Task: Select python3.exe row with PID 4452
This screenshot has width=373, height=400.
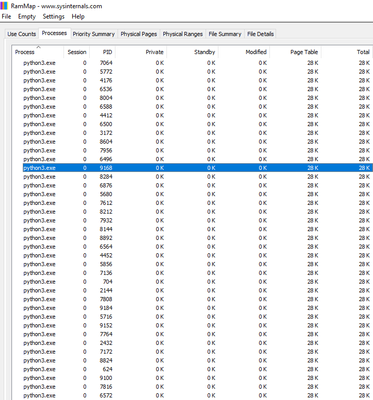Action: 198,255
